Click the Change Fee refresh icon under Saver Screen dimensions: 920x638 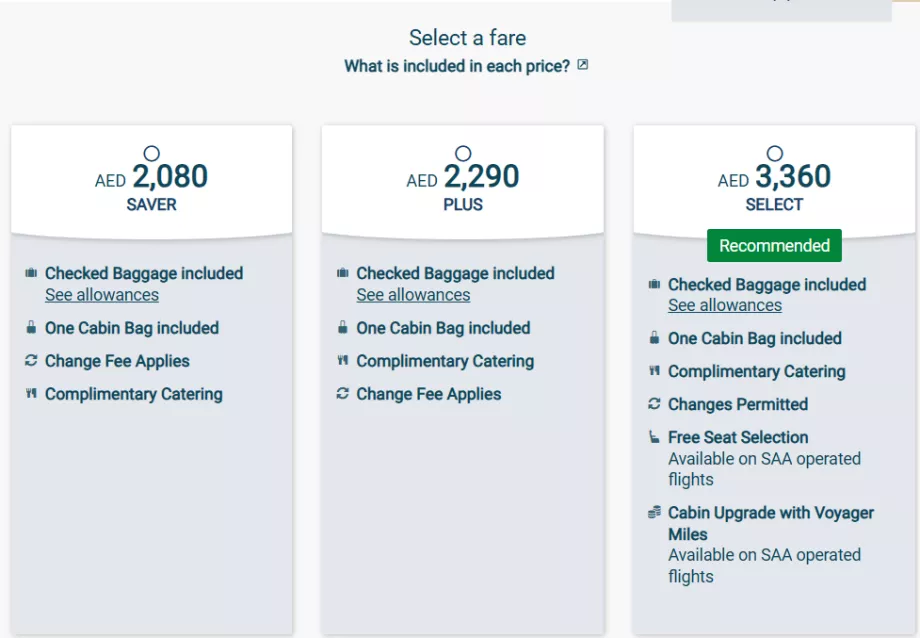[x=32, y=361]
